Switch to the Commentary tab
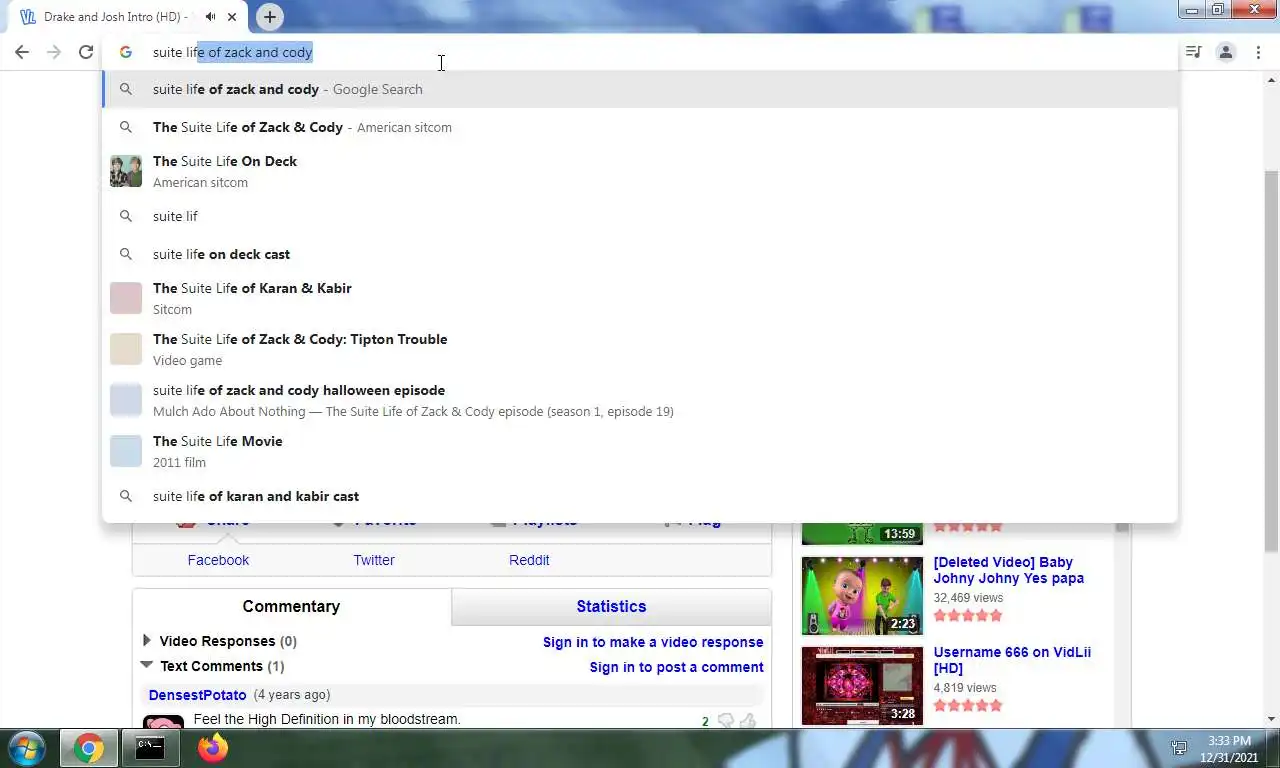Viewport: 1280px width, 768px height. click(291, 606)
